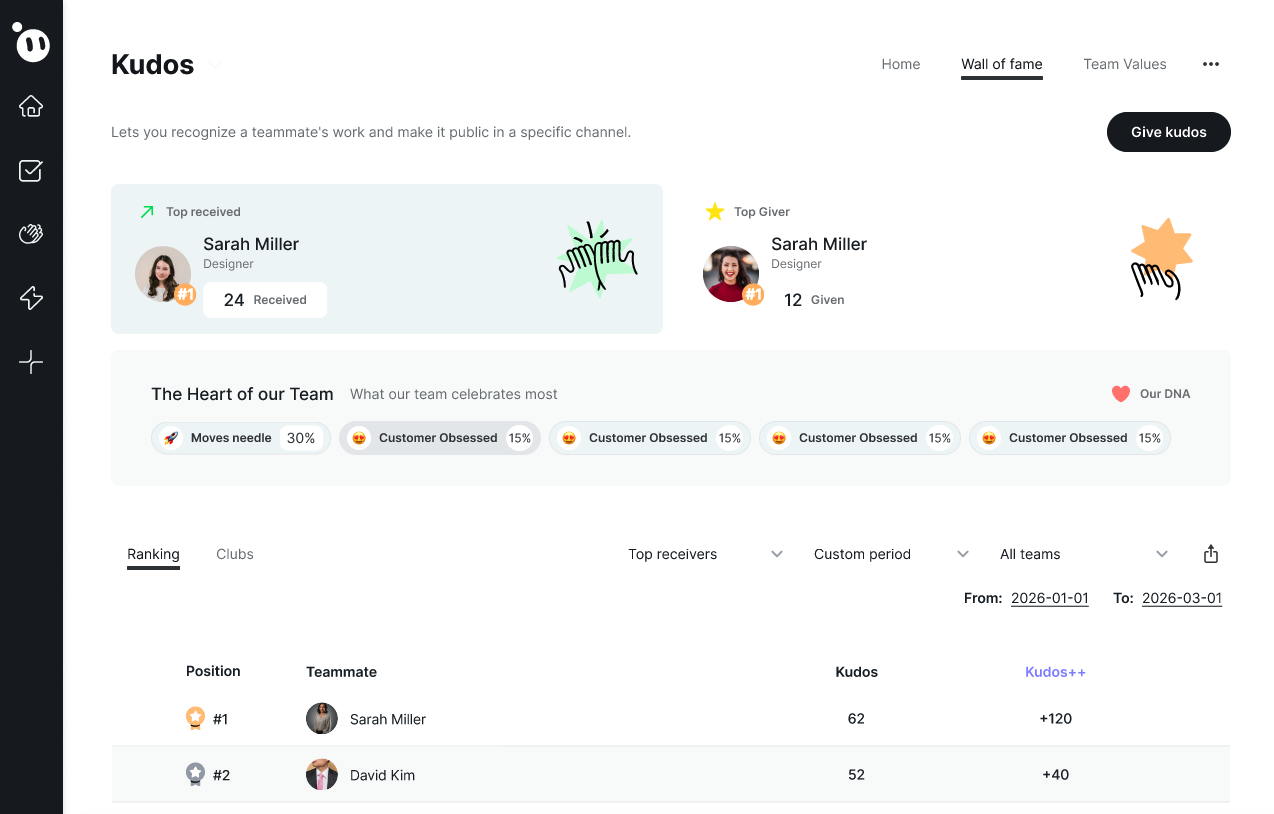The image size is (1274, 814).
Task: Open the three-dot overflow menu near tabs
Action: click(1211, 64)
